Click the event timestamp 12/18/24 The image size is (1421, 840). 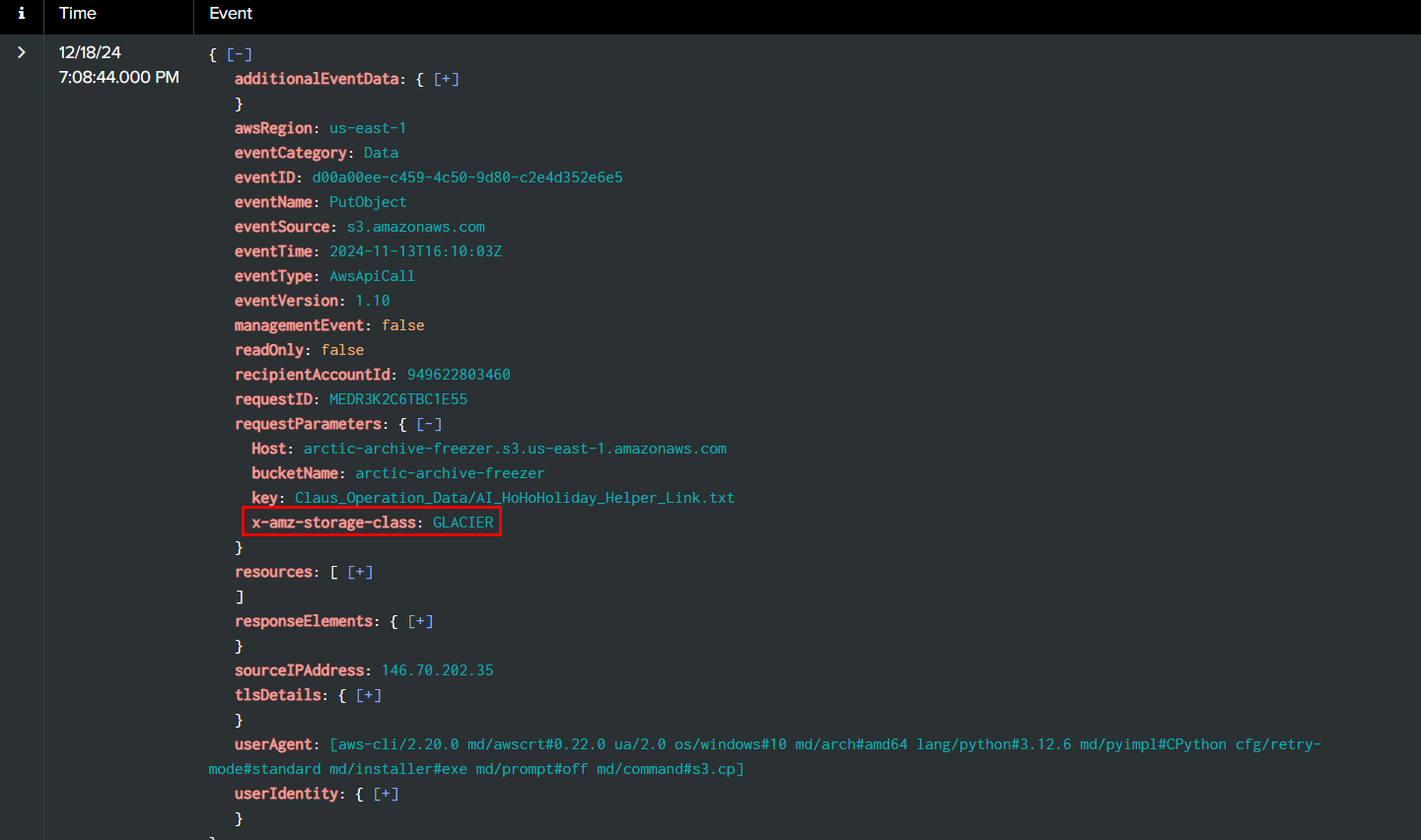coord(90,52)
